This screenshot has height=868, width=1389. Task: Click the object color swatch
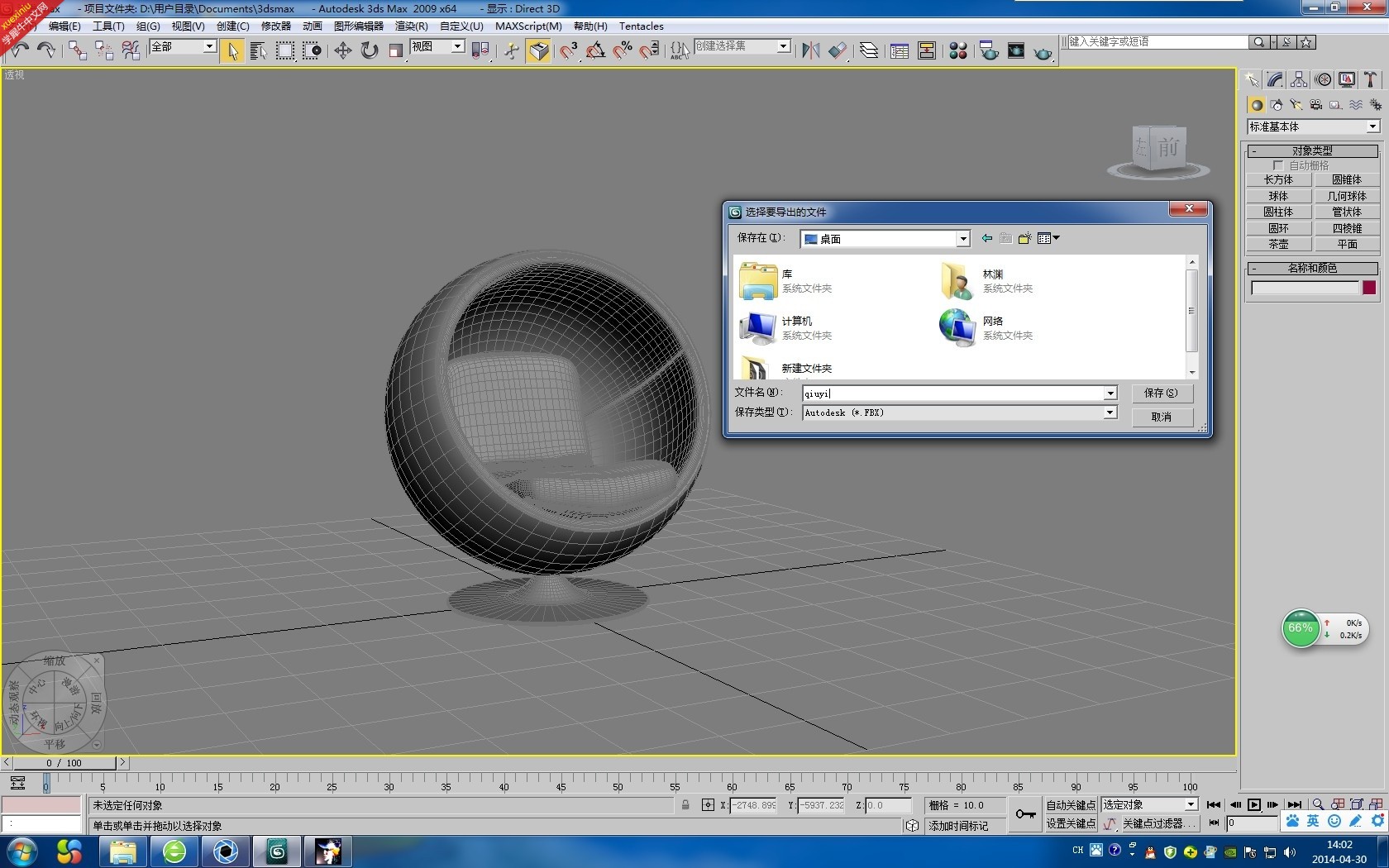pos(1369,288)
